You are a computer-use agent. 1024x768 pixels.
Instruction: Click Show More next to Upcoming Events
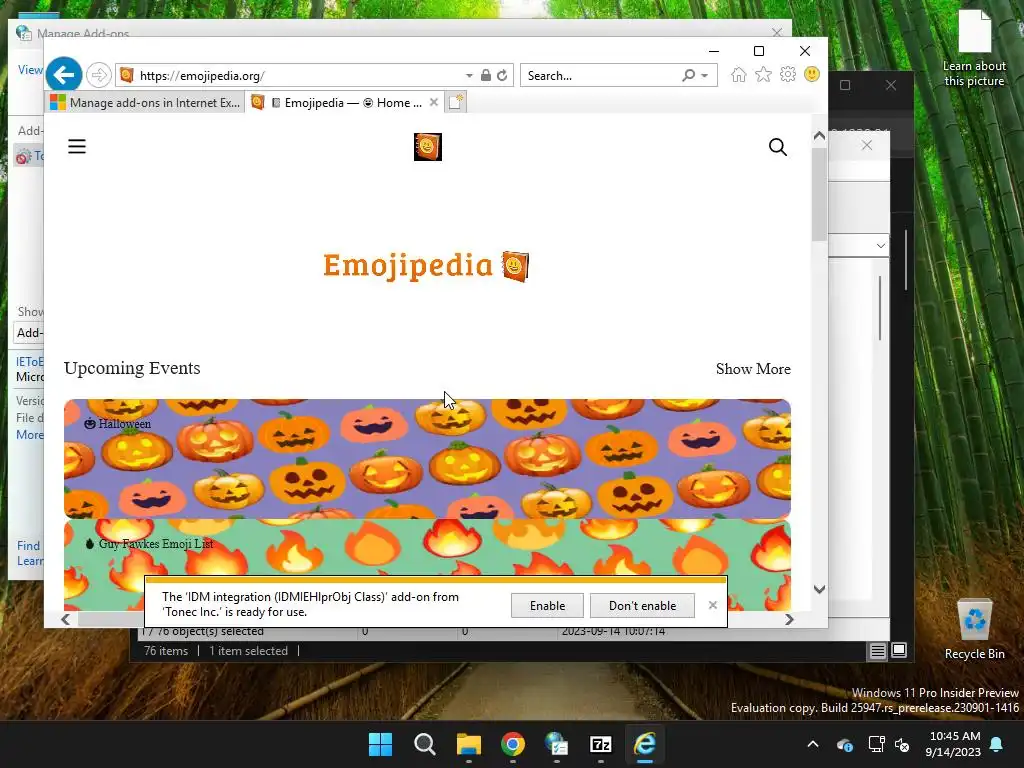pos(753,369)
